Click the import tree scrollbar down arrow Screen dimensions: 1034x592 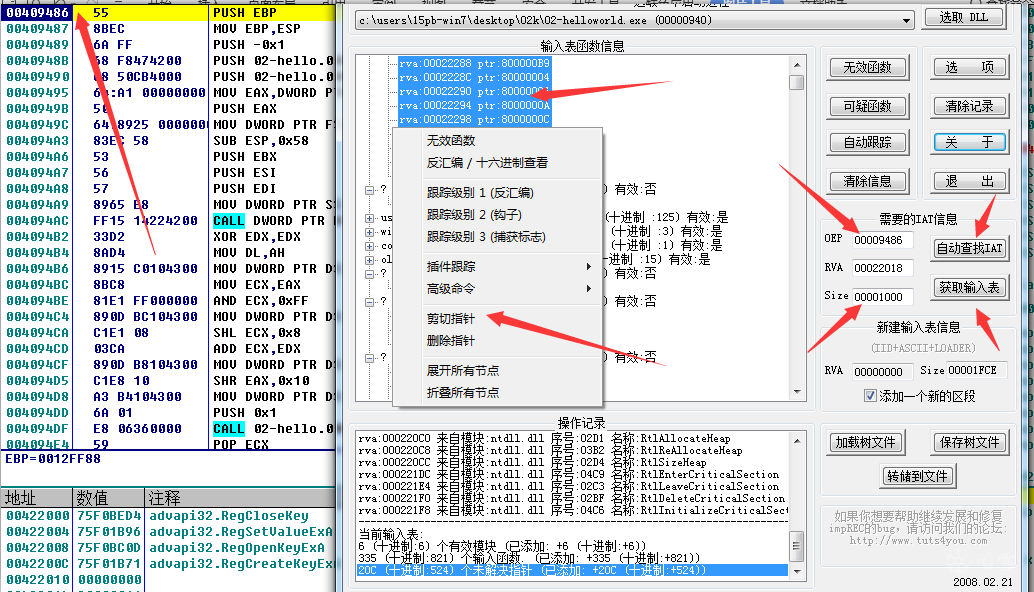[797, 392]
